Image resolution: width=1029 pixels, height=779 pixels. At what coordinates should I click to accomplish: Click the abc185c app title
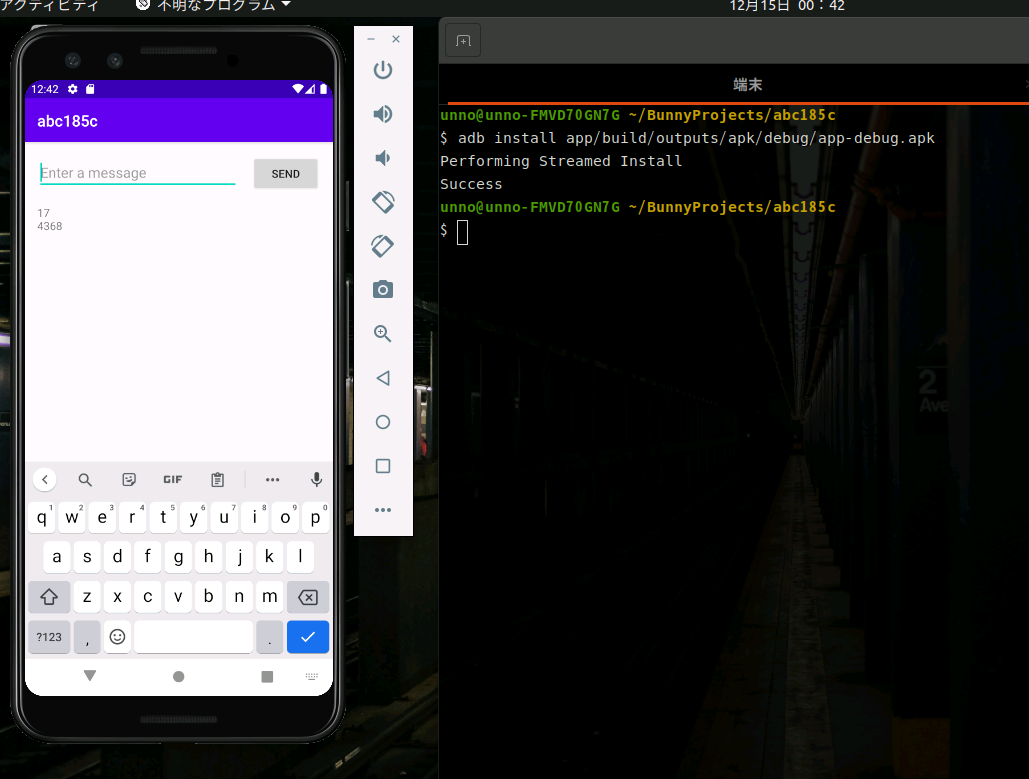pyautogui.click(x=68, y=121)
